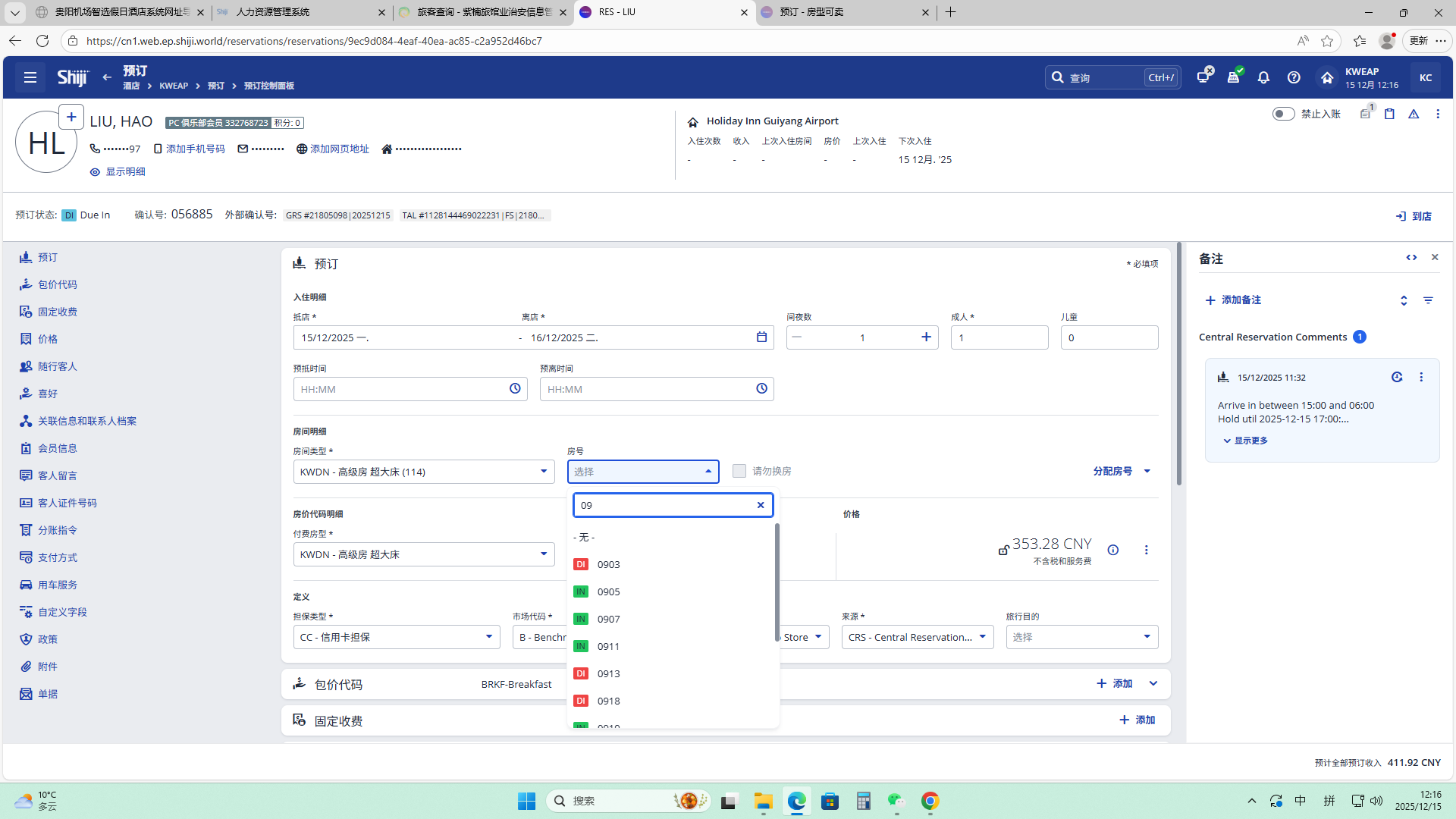Open filter icon in notes panel

[x=1428, y=300]
